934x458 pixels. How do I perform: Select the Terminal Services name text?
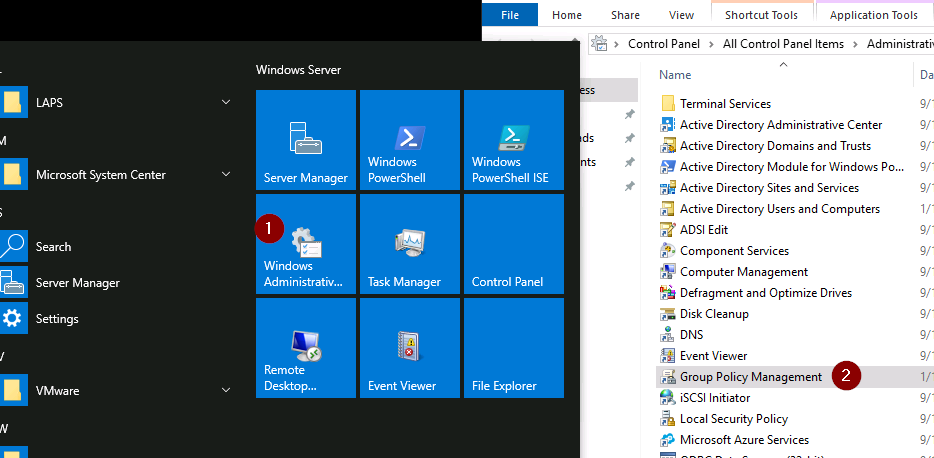[x=726, y=104]
